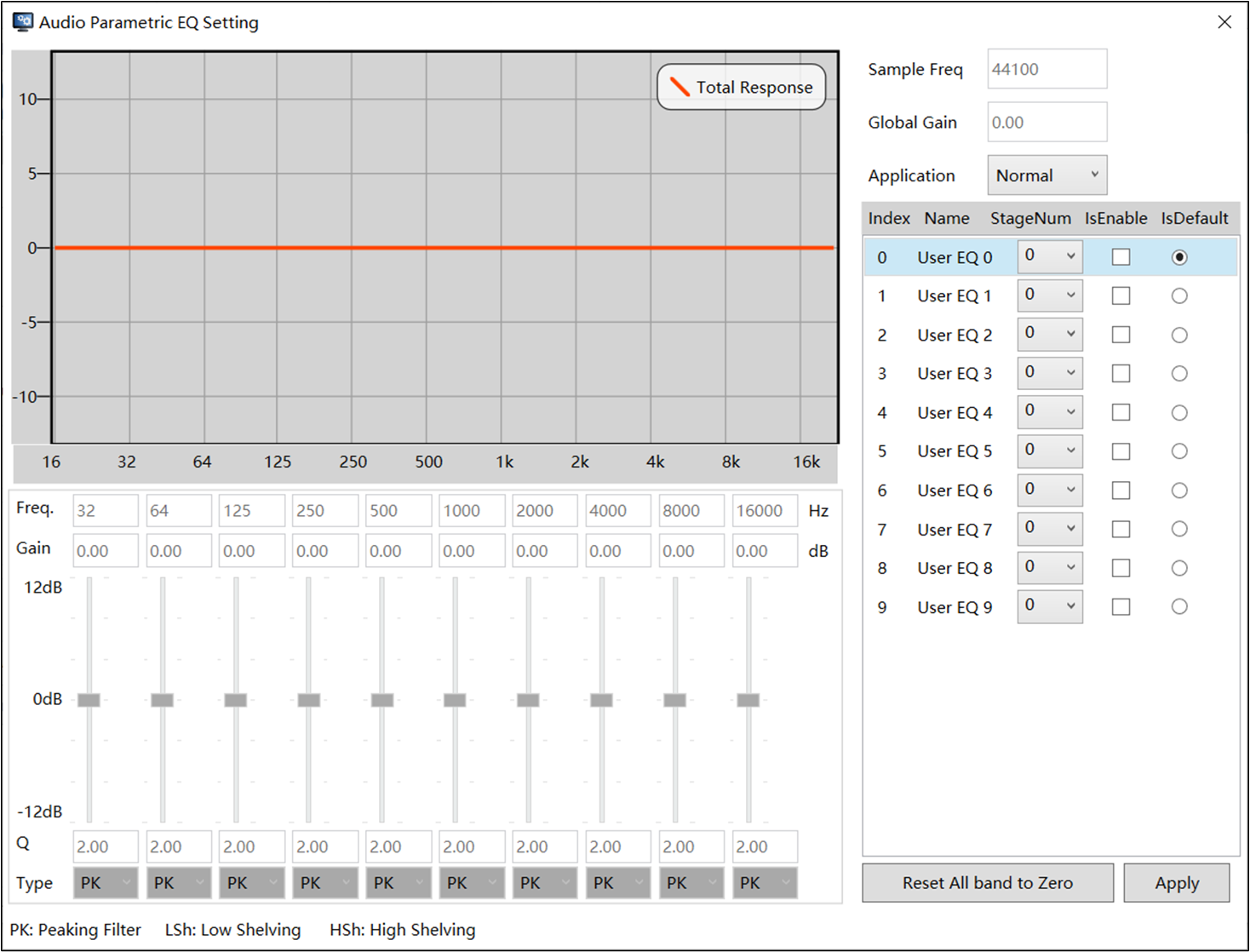The height and width of the screenshot is (952, 1250).
Task: Click the Q value field for the 4000 Hz band
Action: pyautogui.click(x=618, y=846)
